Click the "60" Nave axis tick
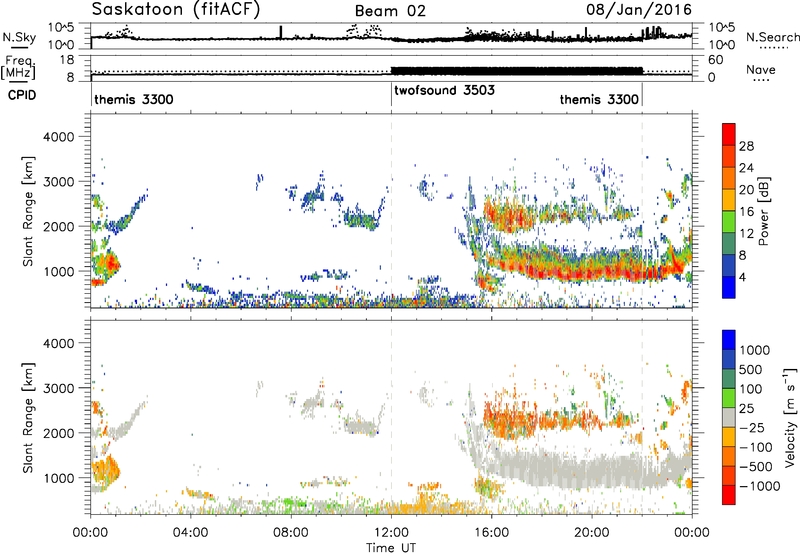This screenshot has width=800, height=554. click(x=716, y=60)
